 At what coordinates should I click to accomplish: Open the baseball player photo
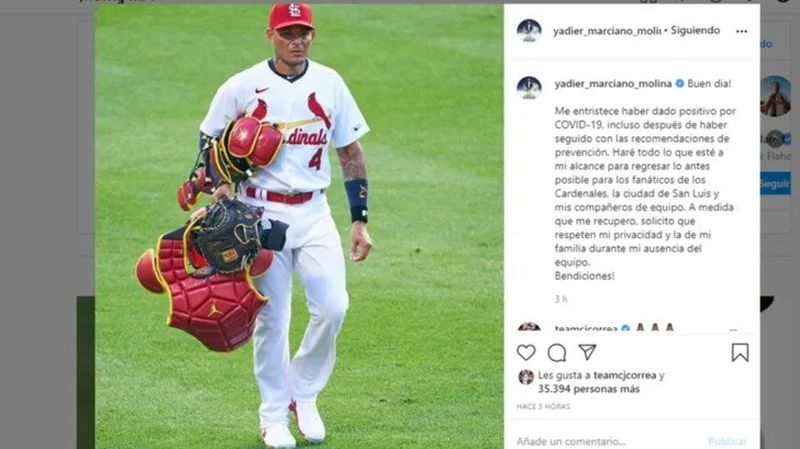pyautogui.click(x=299, y=227)
